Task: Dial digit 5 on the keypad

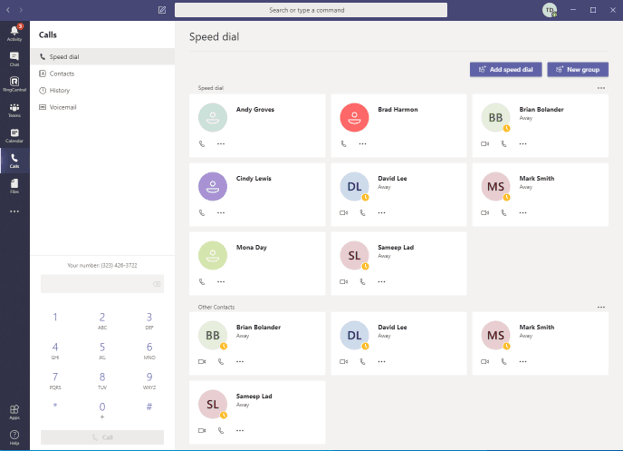Action: click(102, 350)
